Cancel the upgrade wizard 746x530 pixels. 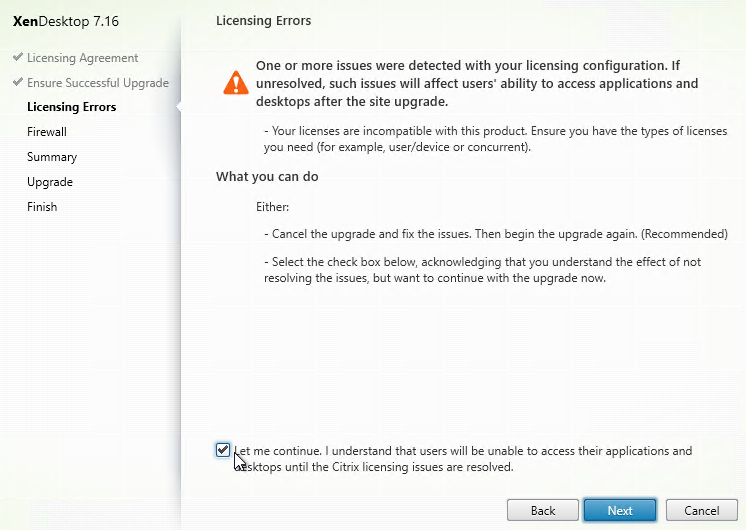point(701,510)
